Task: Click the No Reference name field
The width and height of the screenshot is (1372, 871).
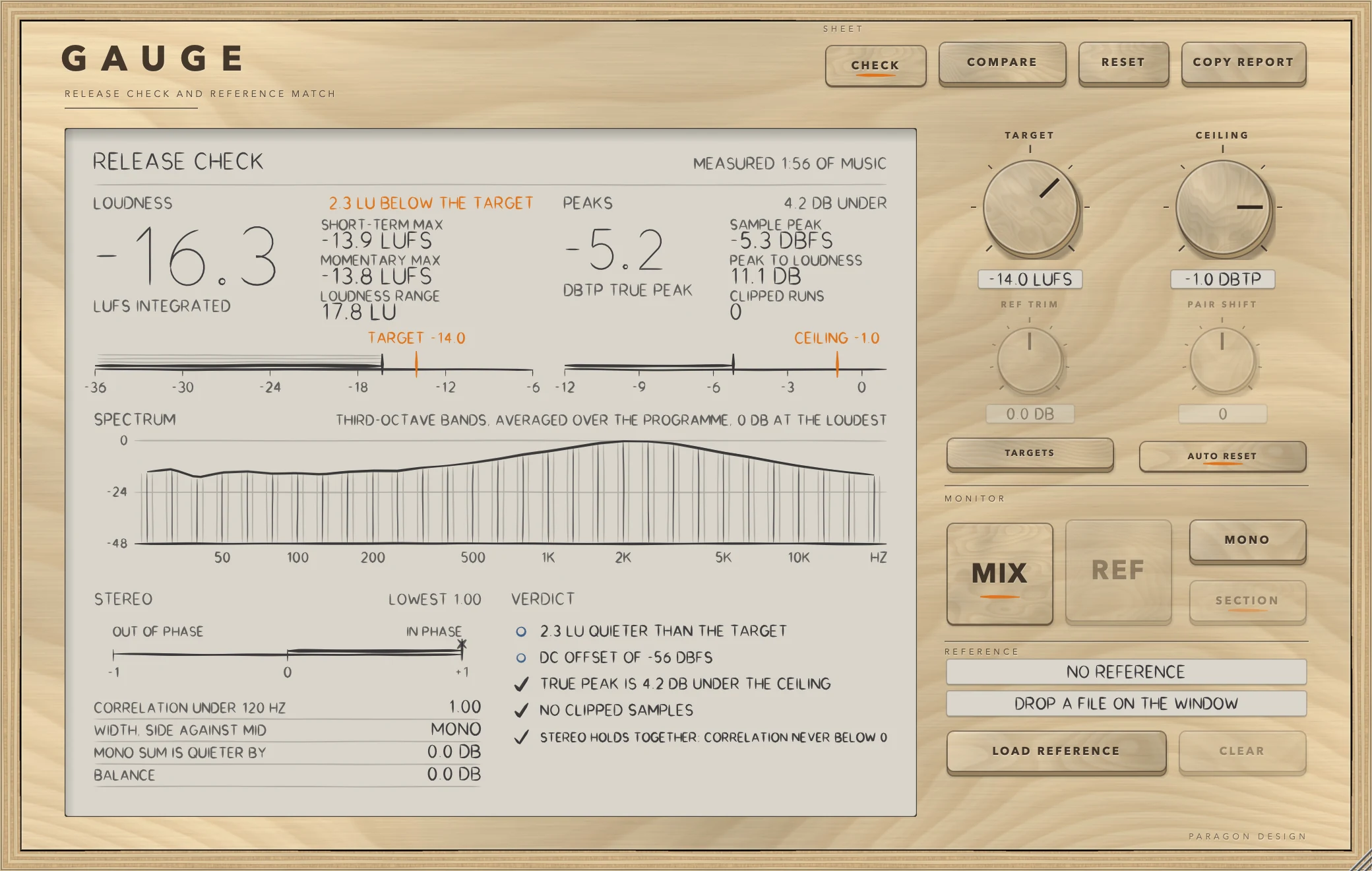Action: point(1126,672)
